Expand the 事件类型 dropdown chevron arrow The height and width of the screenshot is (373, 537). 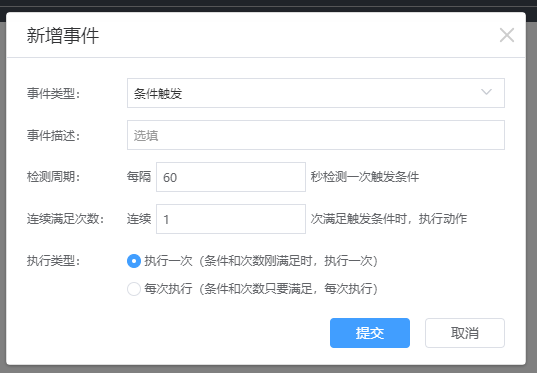pos(486,92)
